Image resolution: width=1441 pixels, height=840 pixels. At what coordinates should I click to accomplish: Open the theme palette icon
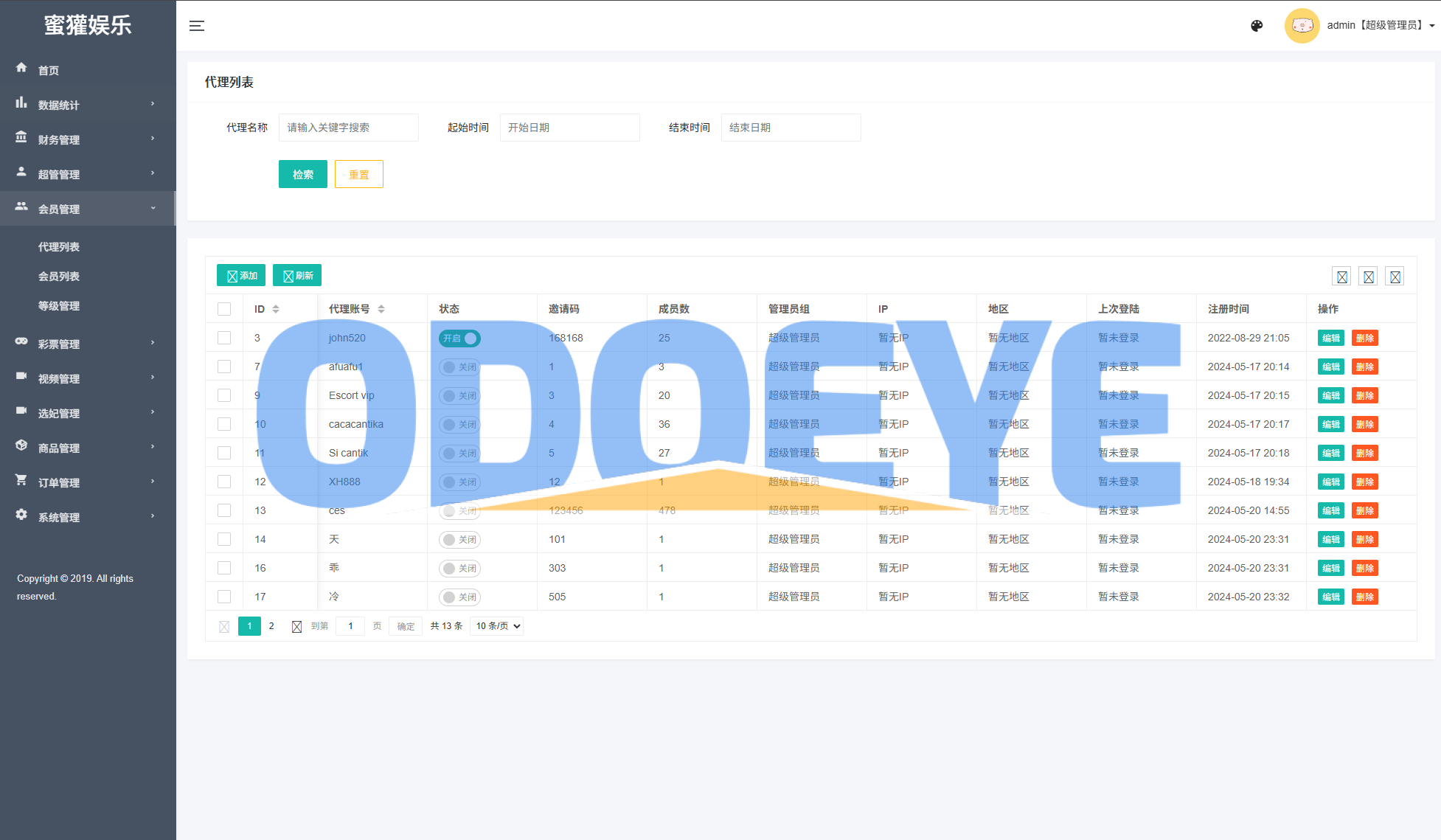1257,26
